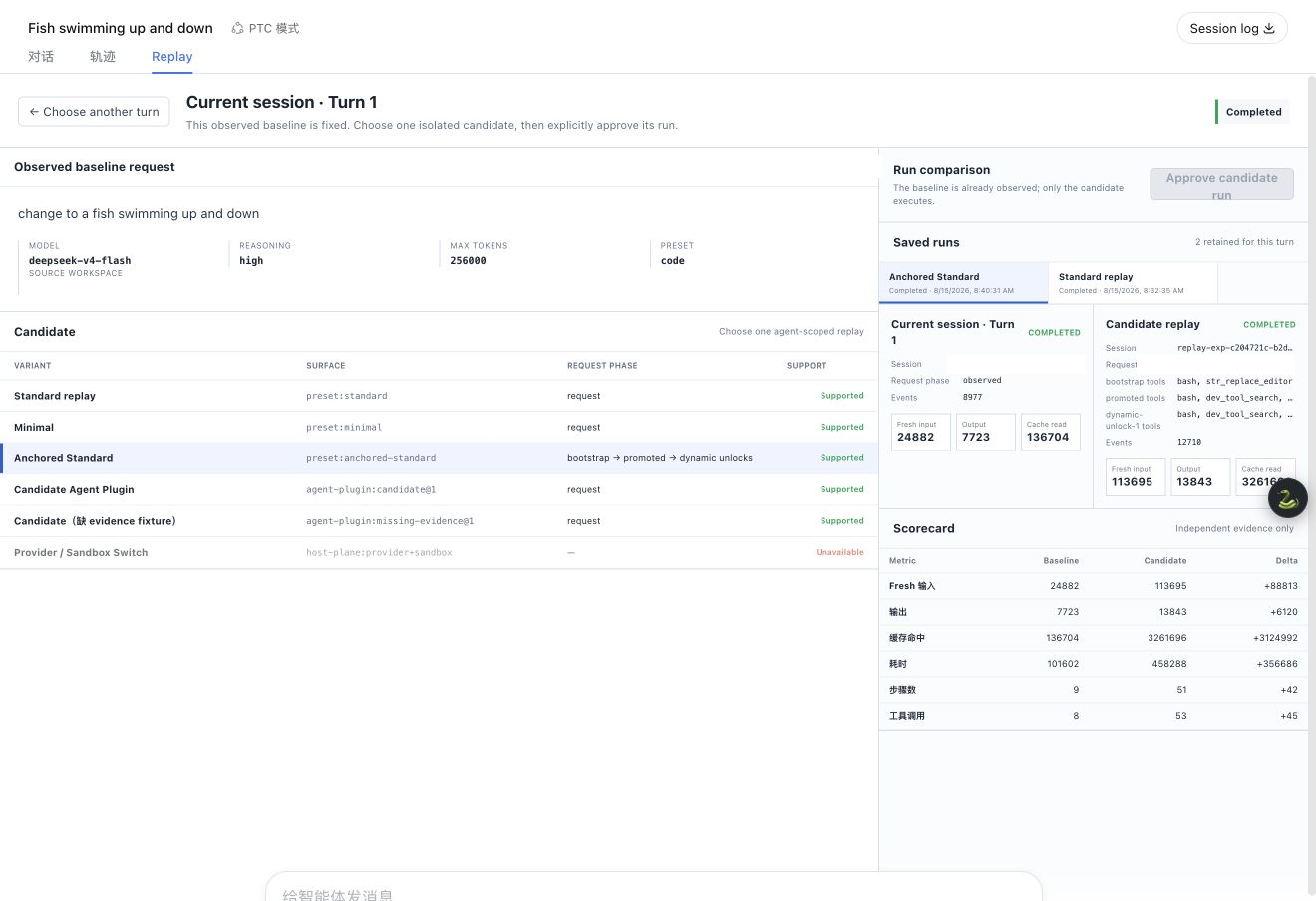Click the REQUEST PHASE column header
This screenshot has width=1316, height=901.
click(x=602, y=366)
